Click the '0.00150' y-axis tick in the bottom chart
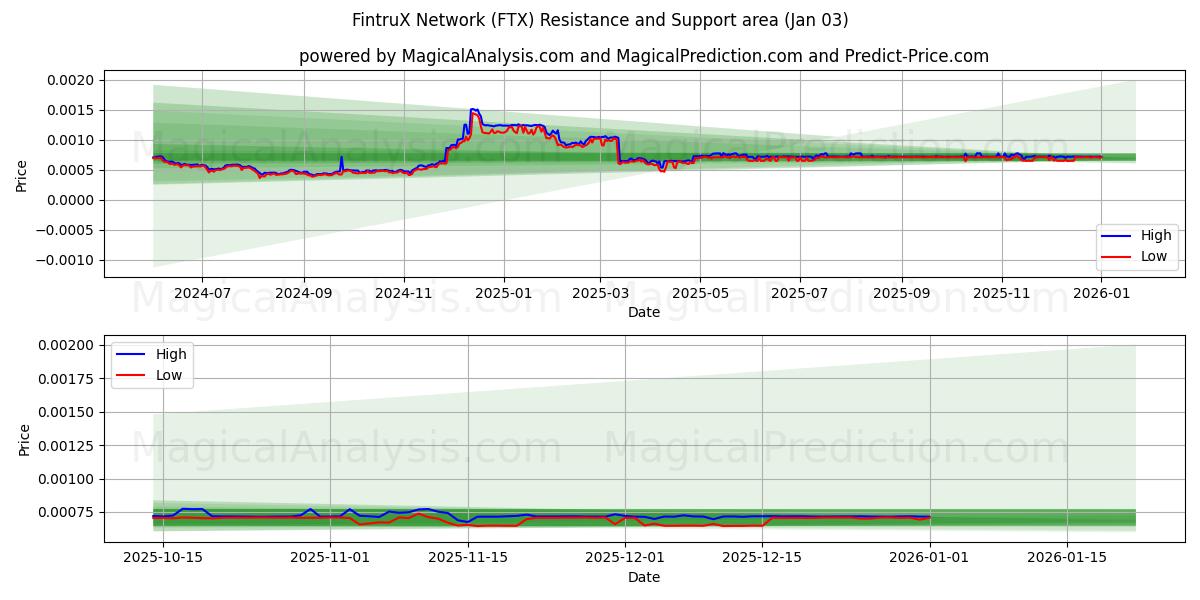Screen dimensions: 1200x600 (68, 412)
